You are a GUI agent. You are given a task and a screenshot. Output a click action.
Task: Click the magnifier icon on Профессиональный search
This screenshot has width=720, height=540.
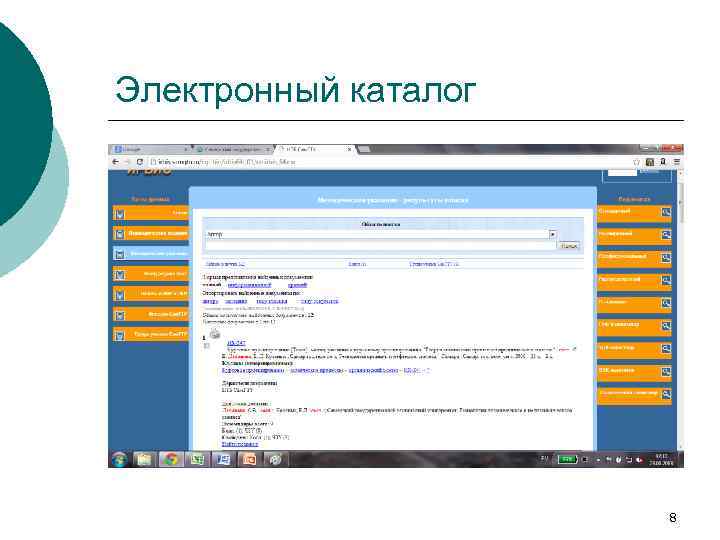(666, 258)
